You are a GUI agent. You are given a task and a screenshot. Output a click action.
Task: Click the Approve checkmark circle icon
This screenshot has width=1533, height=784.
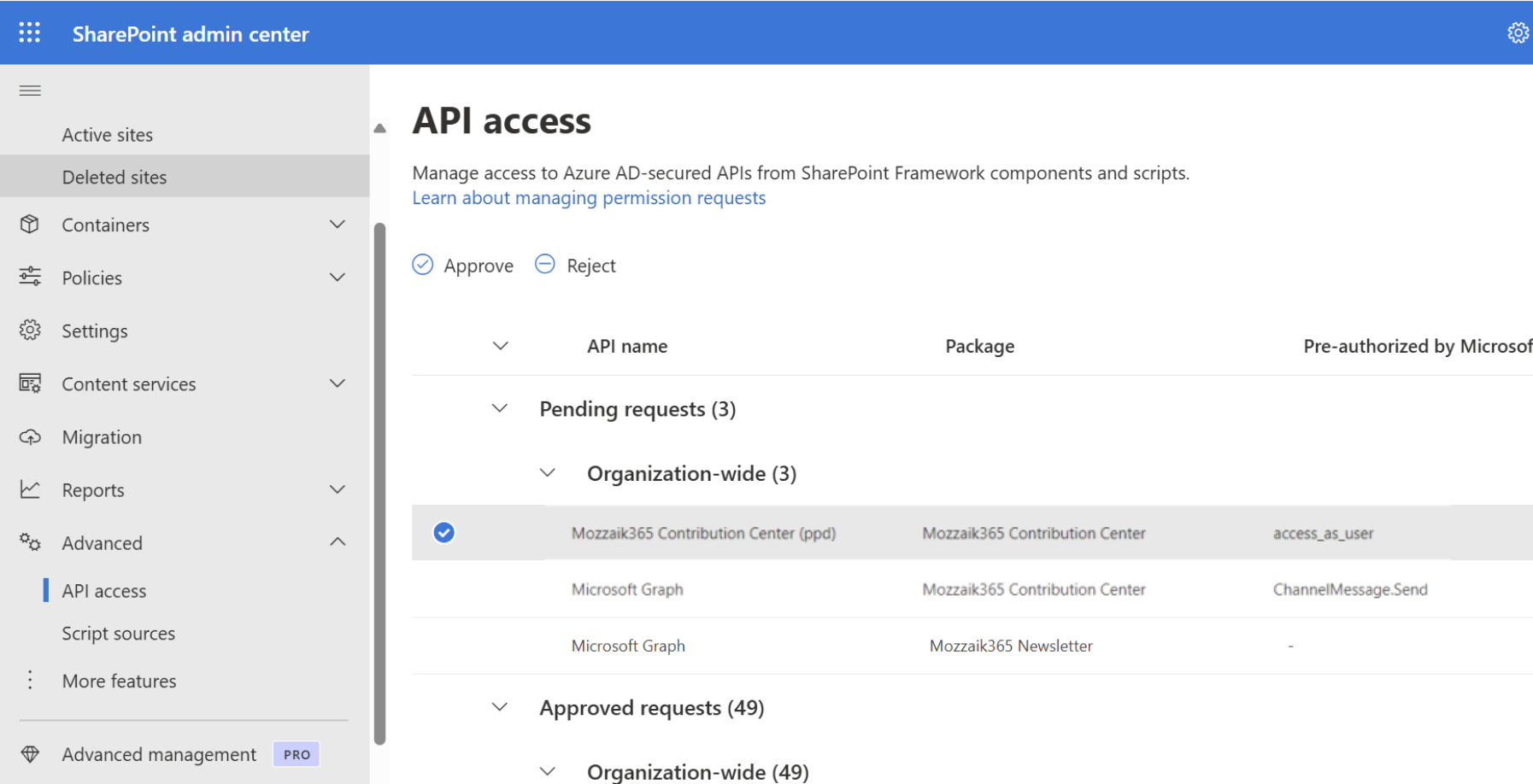(423, 265)
